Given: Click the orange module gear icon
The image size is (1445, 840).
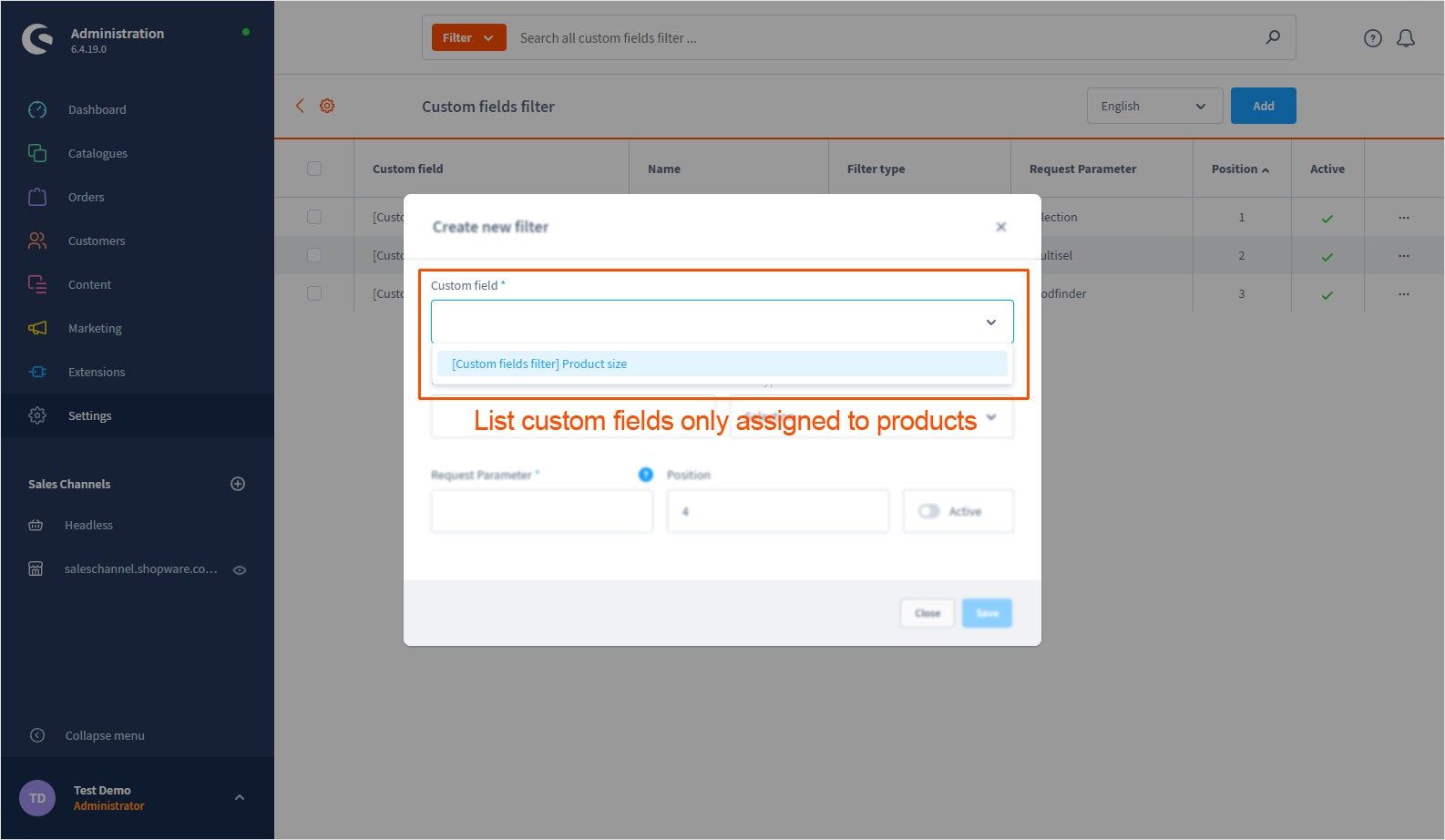Looking at the screenshot, I should pos(327,106).
